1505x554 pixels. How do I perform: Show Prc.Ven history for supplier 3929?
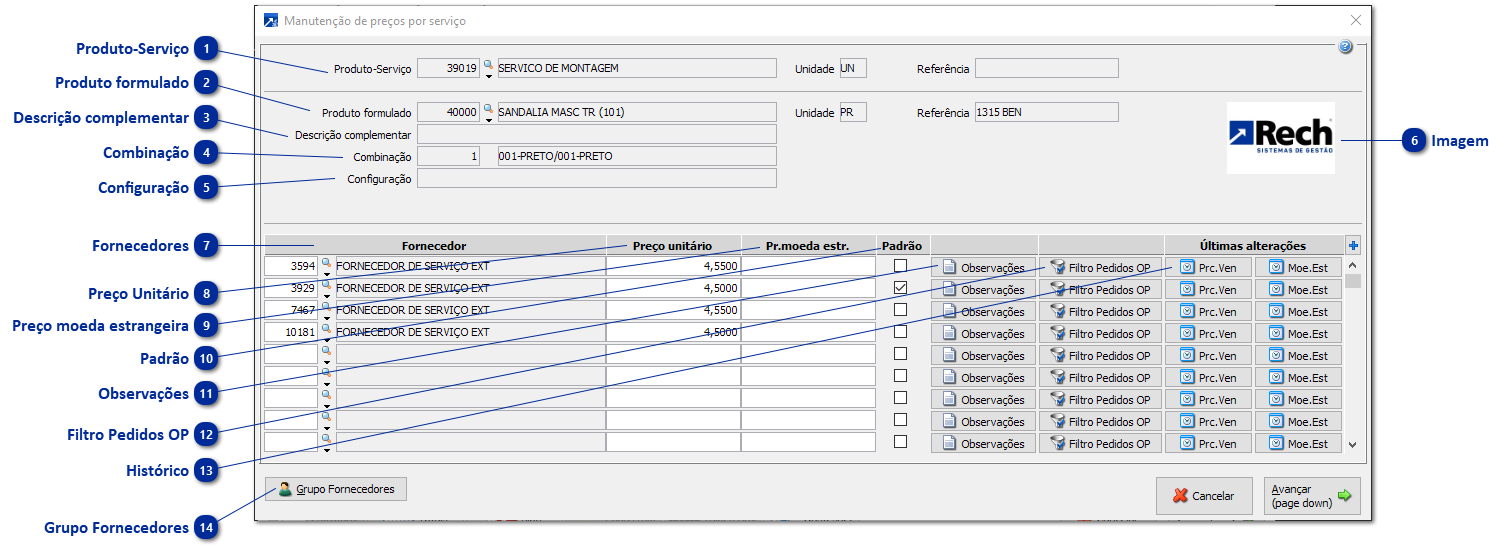click(1208, 290)
